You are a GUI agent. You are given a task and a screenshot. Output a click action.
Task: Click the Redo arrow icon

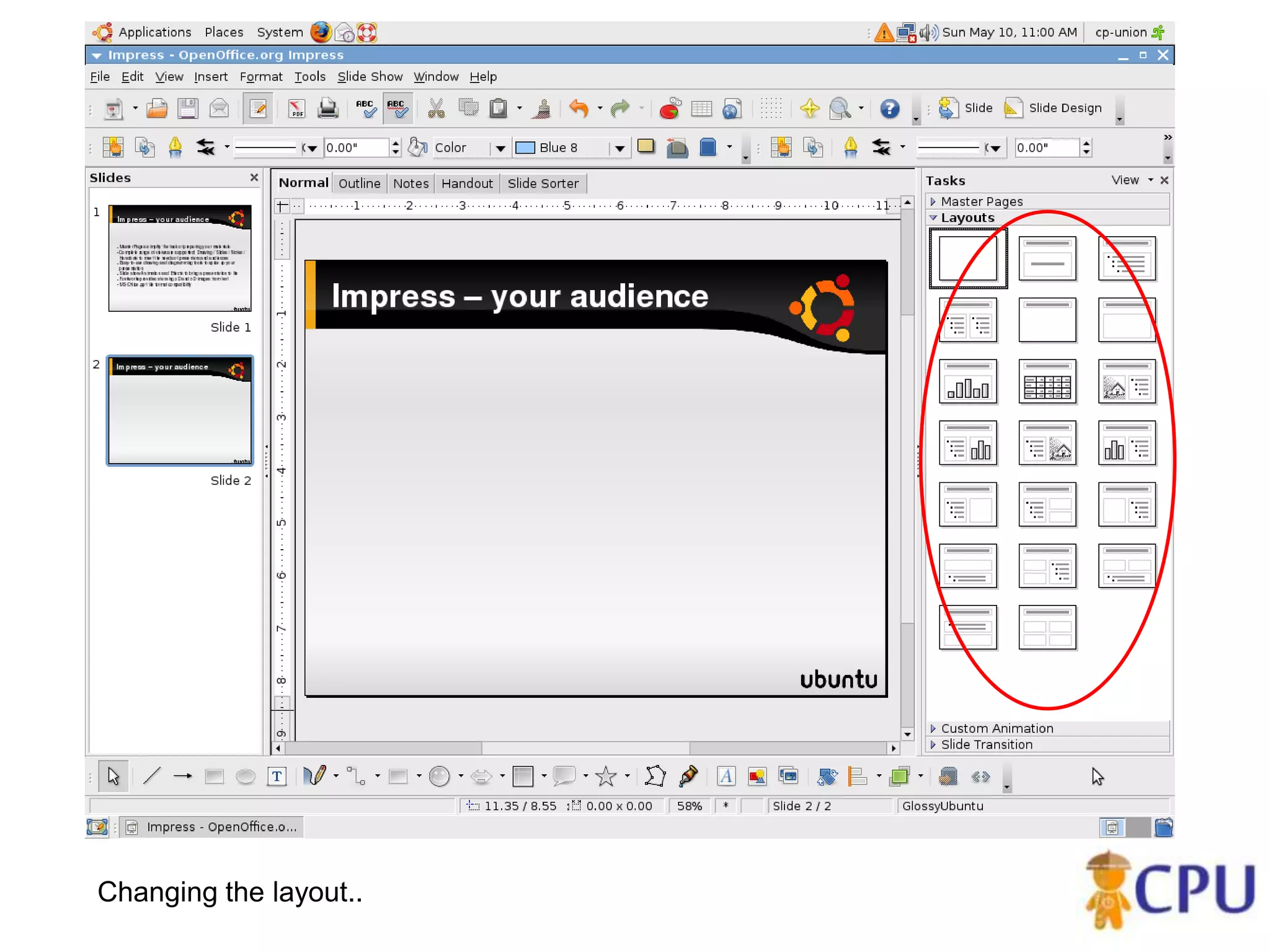[x=619, y=108]
